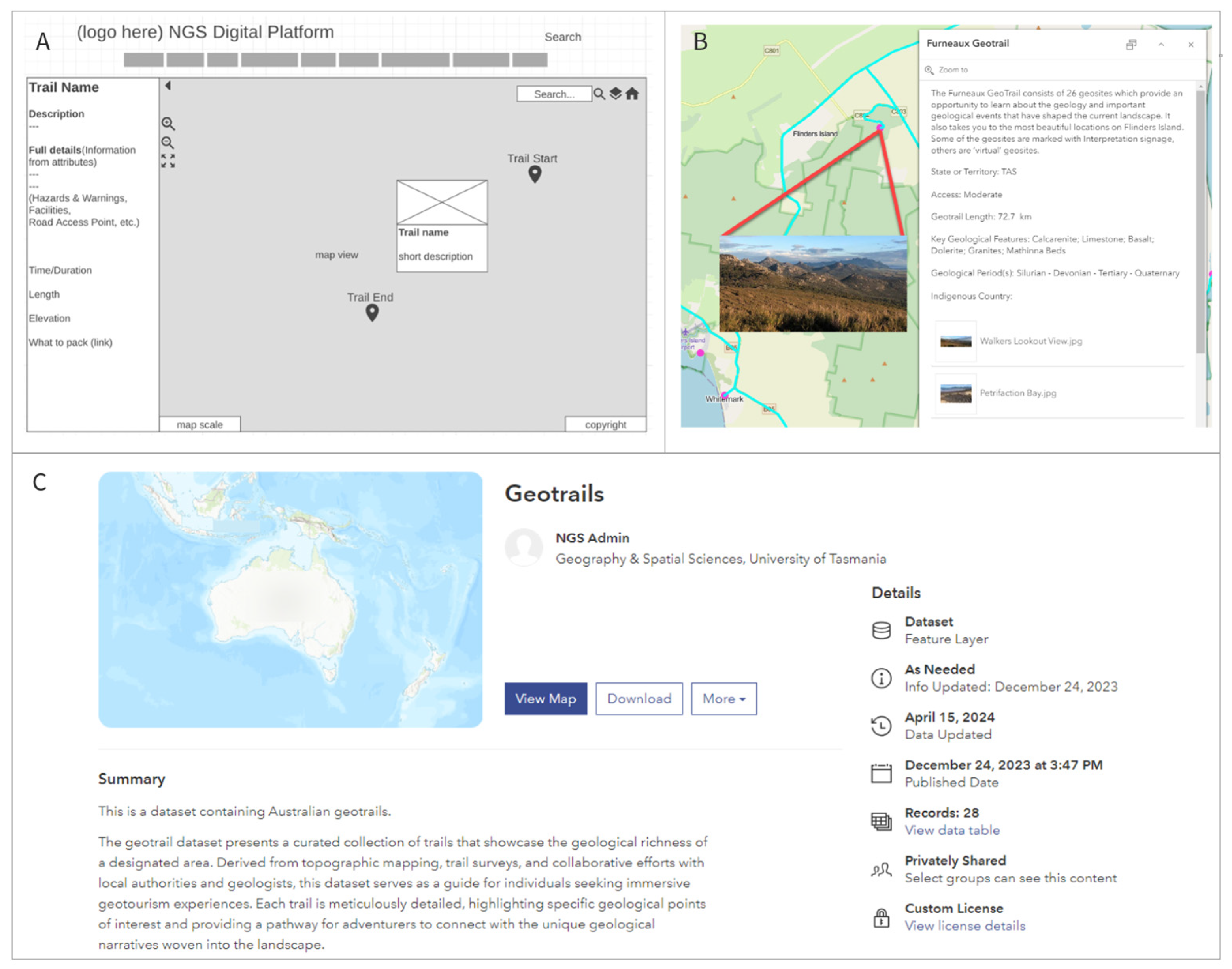1232x969 pixels.
Task: Click the State or Territory: TAS text
Action: click(974, 172)
